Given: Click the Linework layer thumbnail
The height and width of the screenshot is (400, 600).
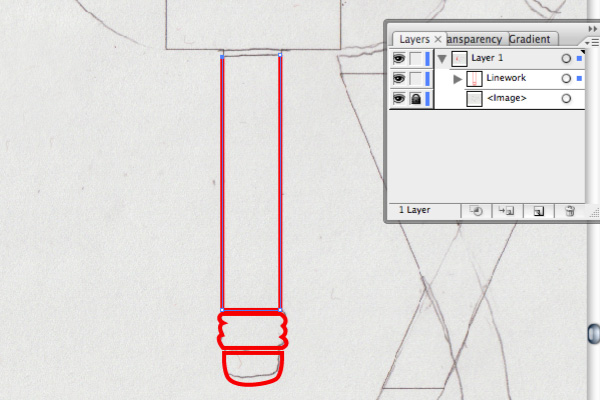Looking at the screenshot, I should [x=474, y=79].
